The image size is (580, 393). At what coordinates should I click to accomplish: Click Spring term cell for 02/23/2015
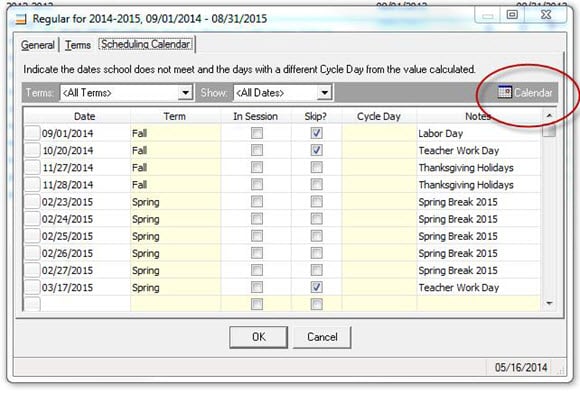(x=175, y=202)
